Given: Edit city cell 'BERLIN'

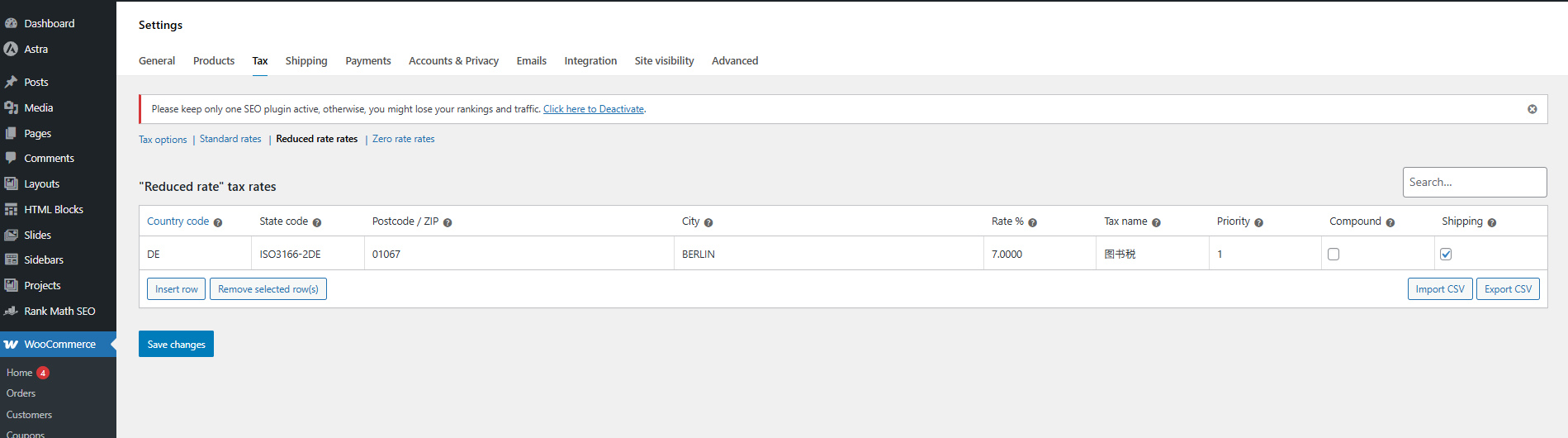Looking at the screenshot, I should [829, 254].
